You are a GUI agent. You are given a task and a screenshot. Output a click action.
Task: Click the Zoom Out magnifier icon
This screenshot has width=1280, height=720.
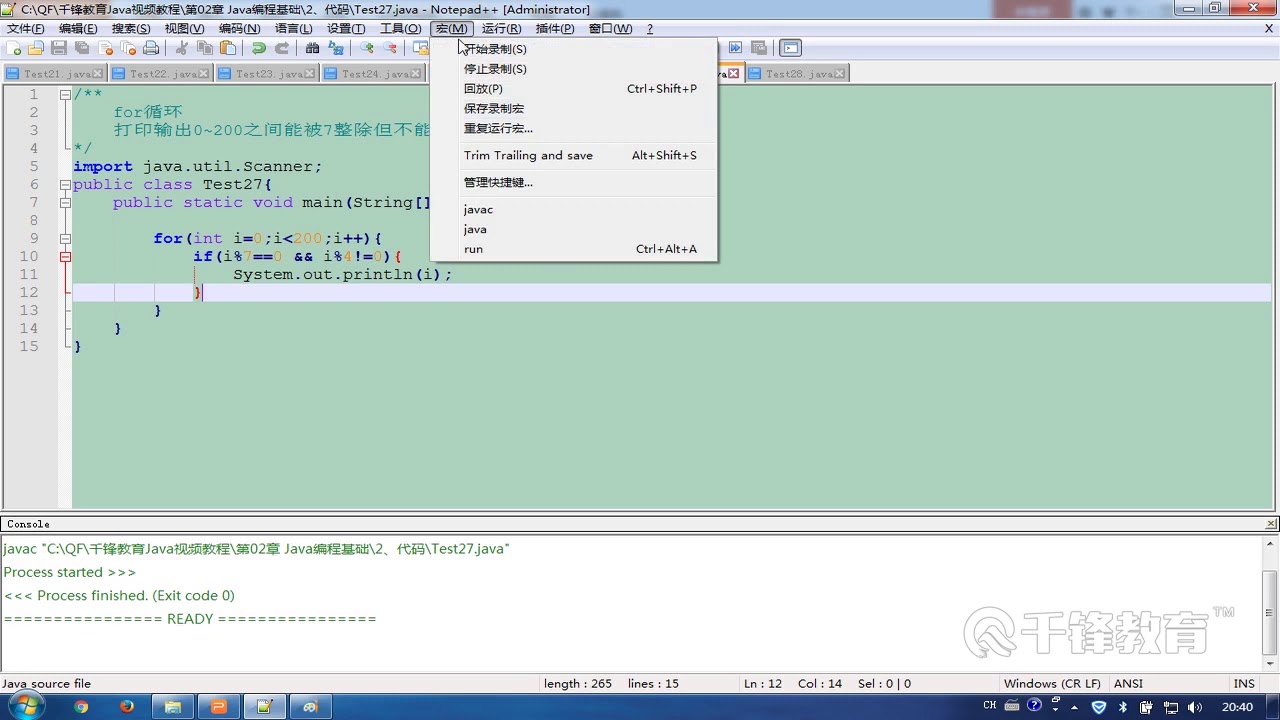tap(390, 48)
